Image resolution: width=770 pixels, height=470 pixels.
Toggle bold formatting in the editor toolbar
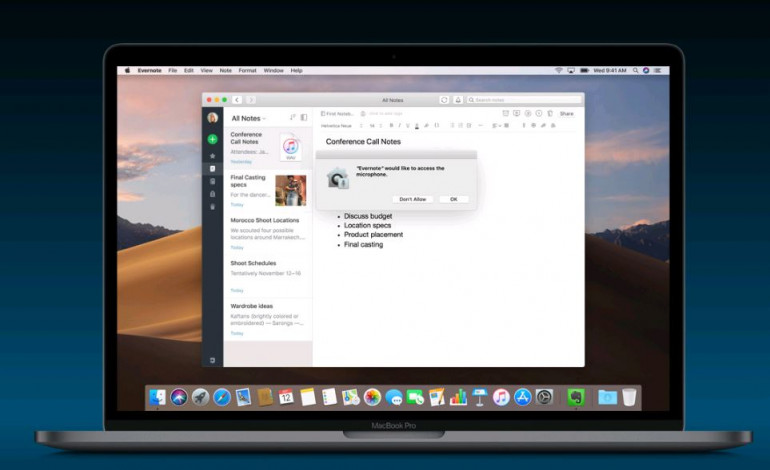[x=391, y=126]
